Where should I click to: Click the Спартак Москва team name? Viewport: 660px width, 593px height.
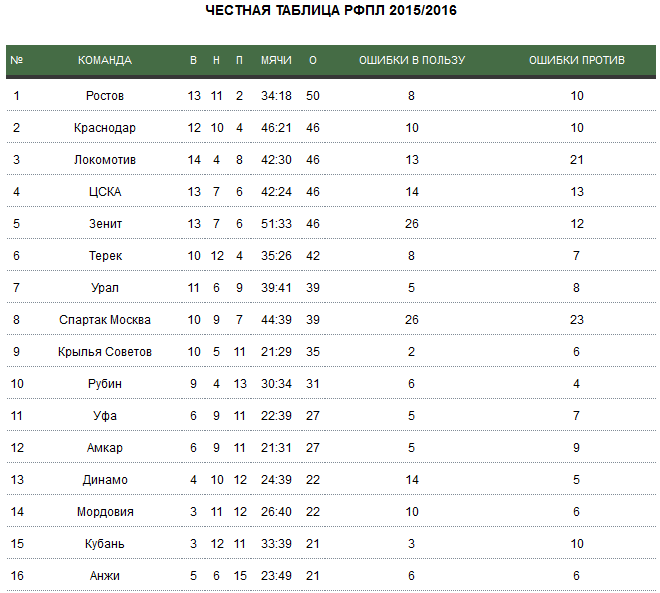click(x=105, y=319)
